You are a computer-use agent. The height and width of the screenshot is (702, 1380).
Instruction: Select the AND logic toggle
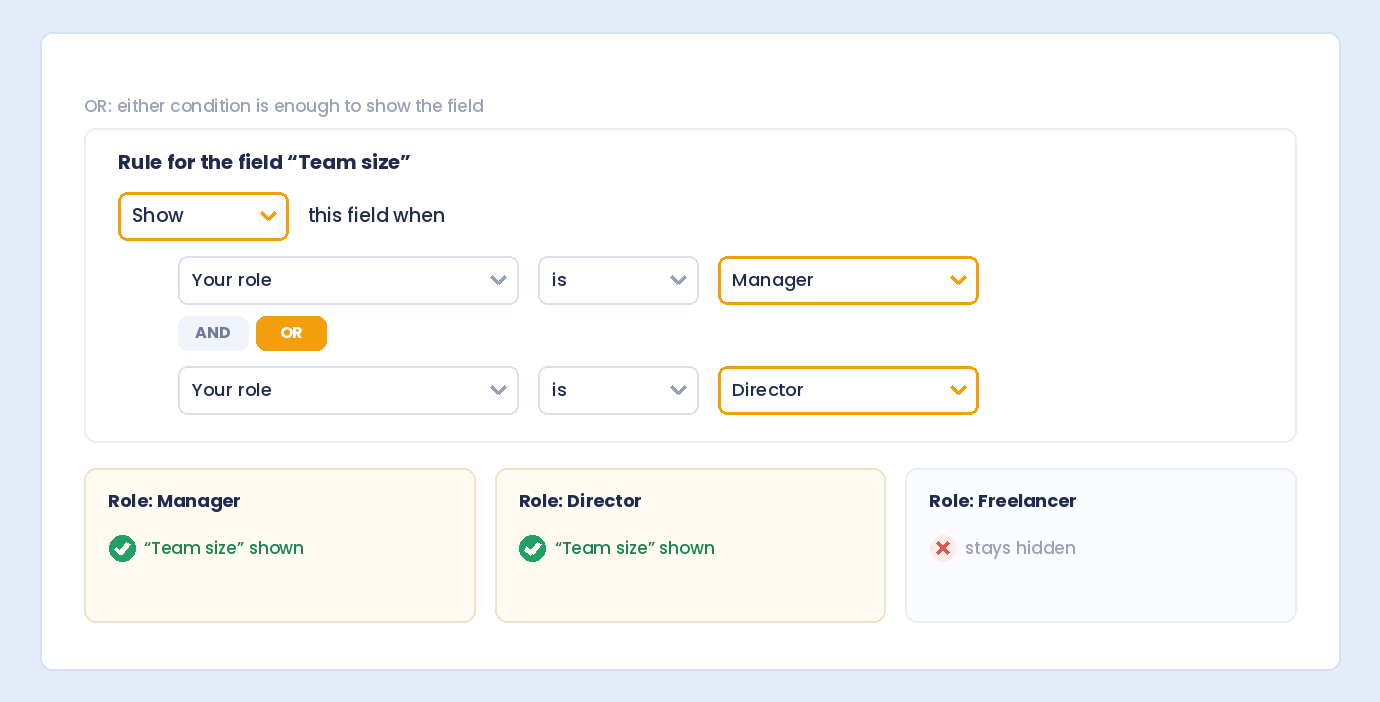(213, 333)
